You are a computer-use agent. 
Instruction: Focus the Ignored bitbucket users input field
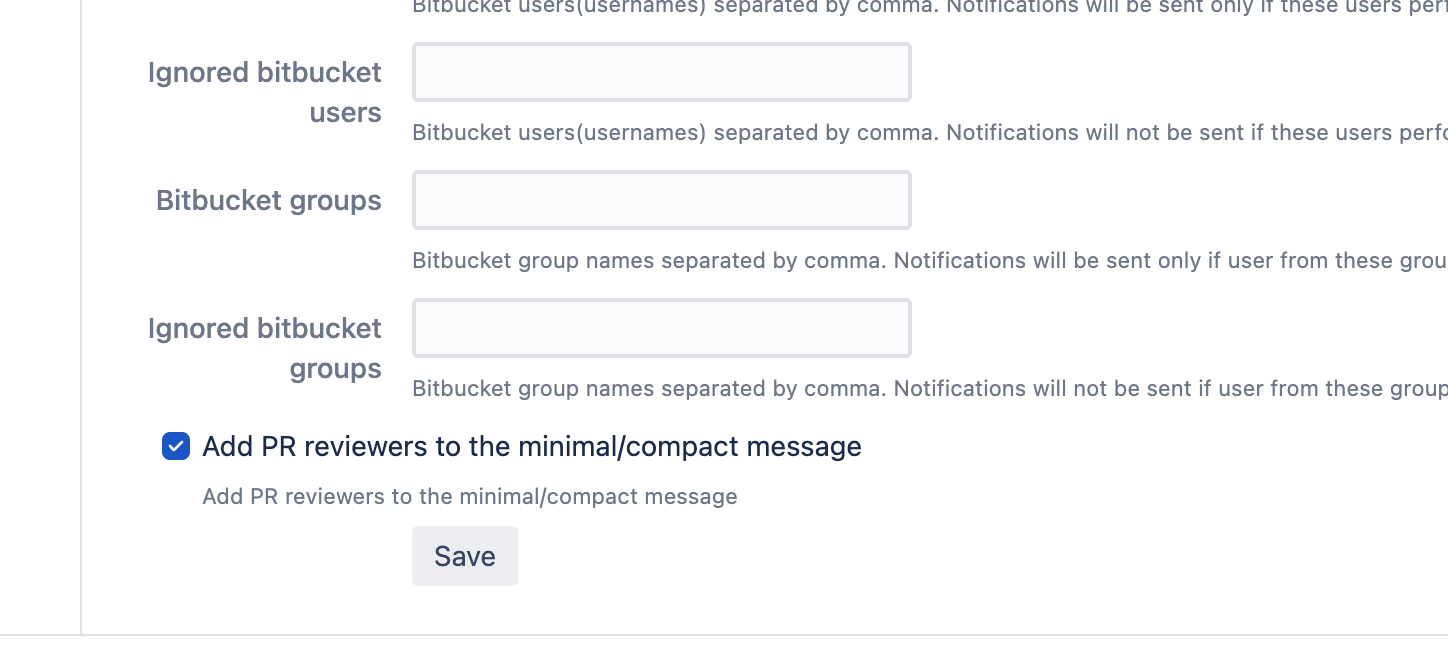pyautogui.click(x=661, y=72)
